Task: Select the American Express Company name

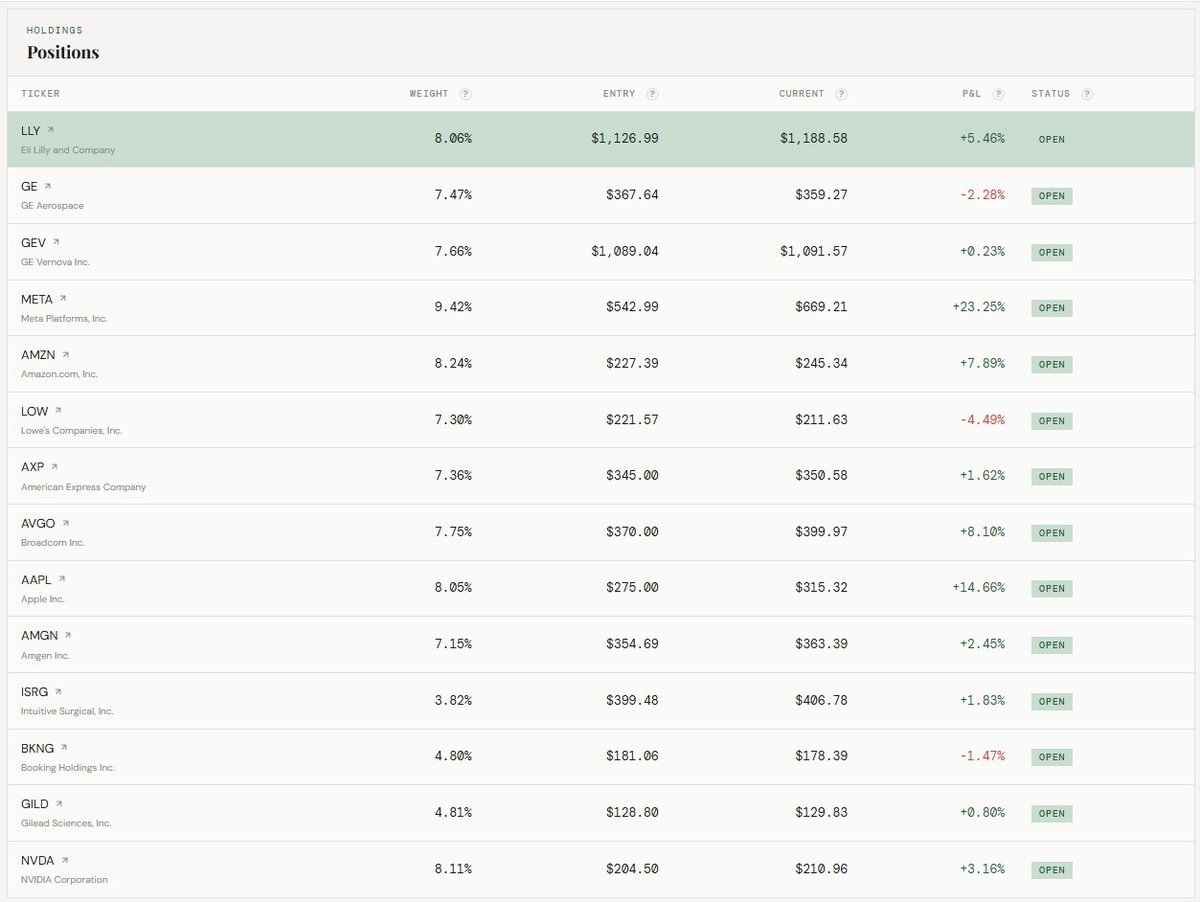Action: (x=83, y=487)
